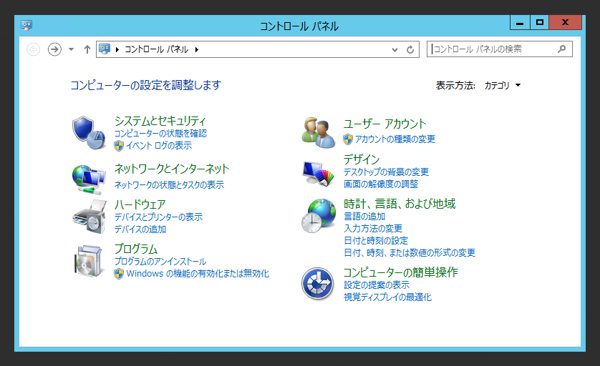Click the Control Panel icon in address bar
The height and width of the screenshot is (366, 600).
point(104,49)
